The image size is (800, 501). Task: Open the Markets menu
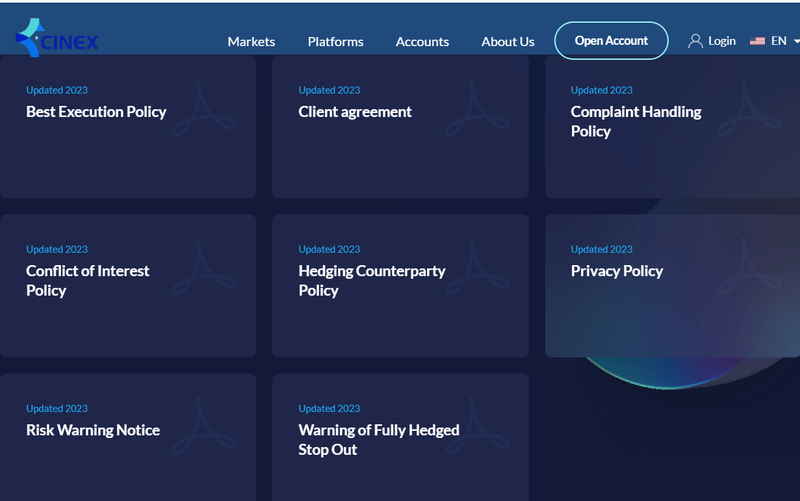(x=251, y=41)
